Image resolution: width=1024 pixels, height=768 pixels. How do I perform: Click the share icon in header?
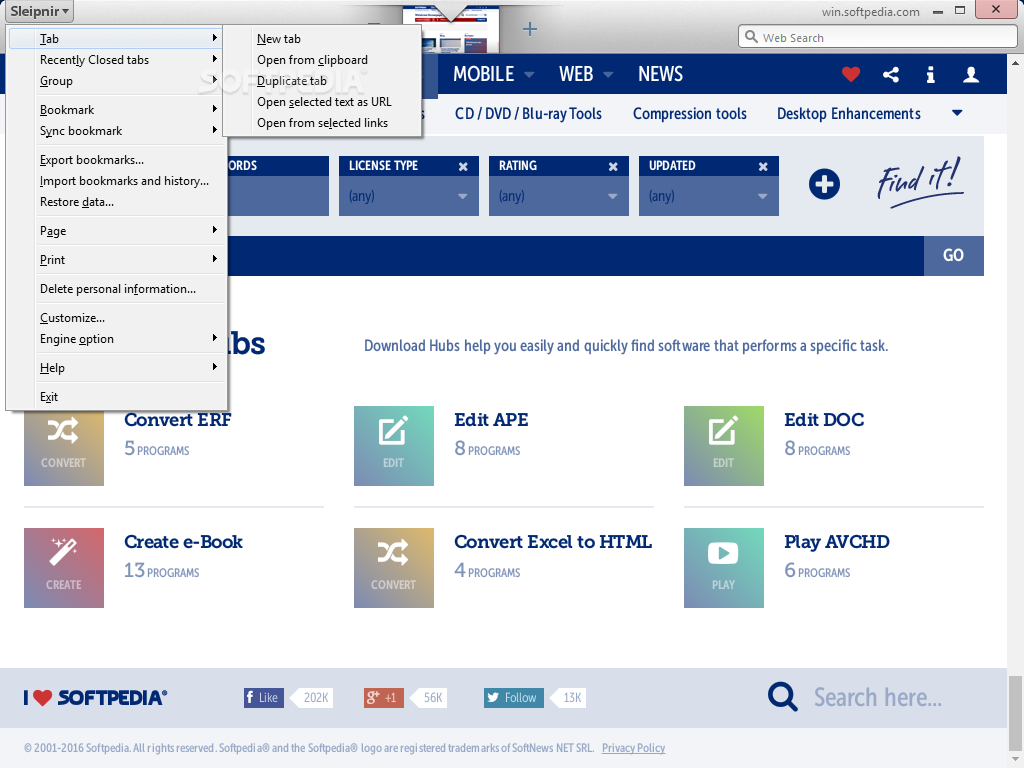coord(891,74)
